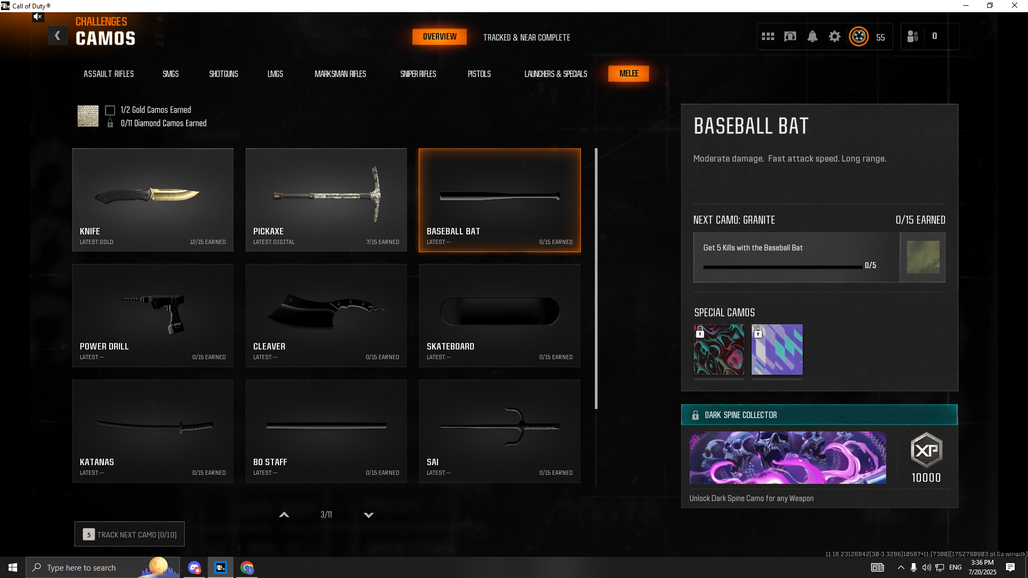The image size is (1028, 578).
Task: Click the ENG language indicator
Action: click(x=955, y=568)
